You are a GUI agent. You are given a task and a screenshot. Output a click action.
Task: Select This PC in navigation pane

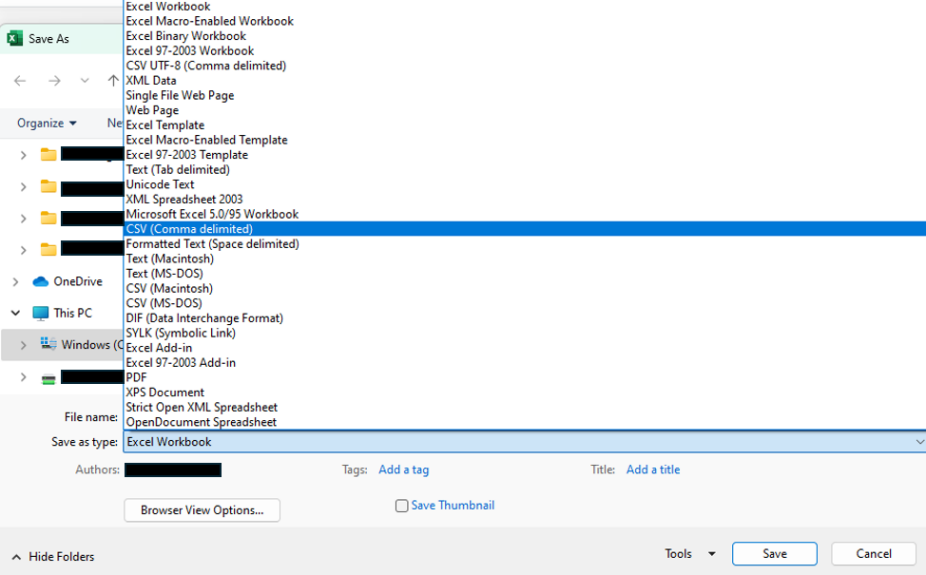tap(73, 313)
